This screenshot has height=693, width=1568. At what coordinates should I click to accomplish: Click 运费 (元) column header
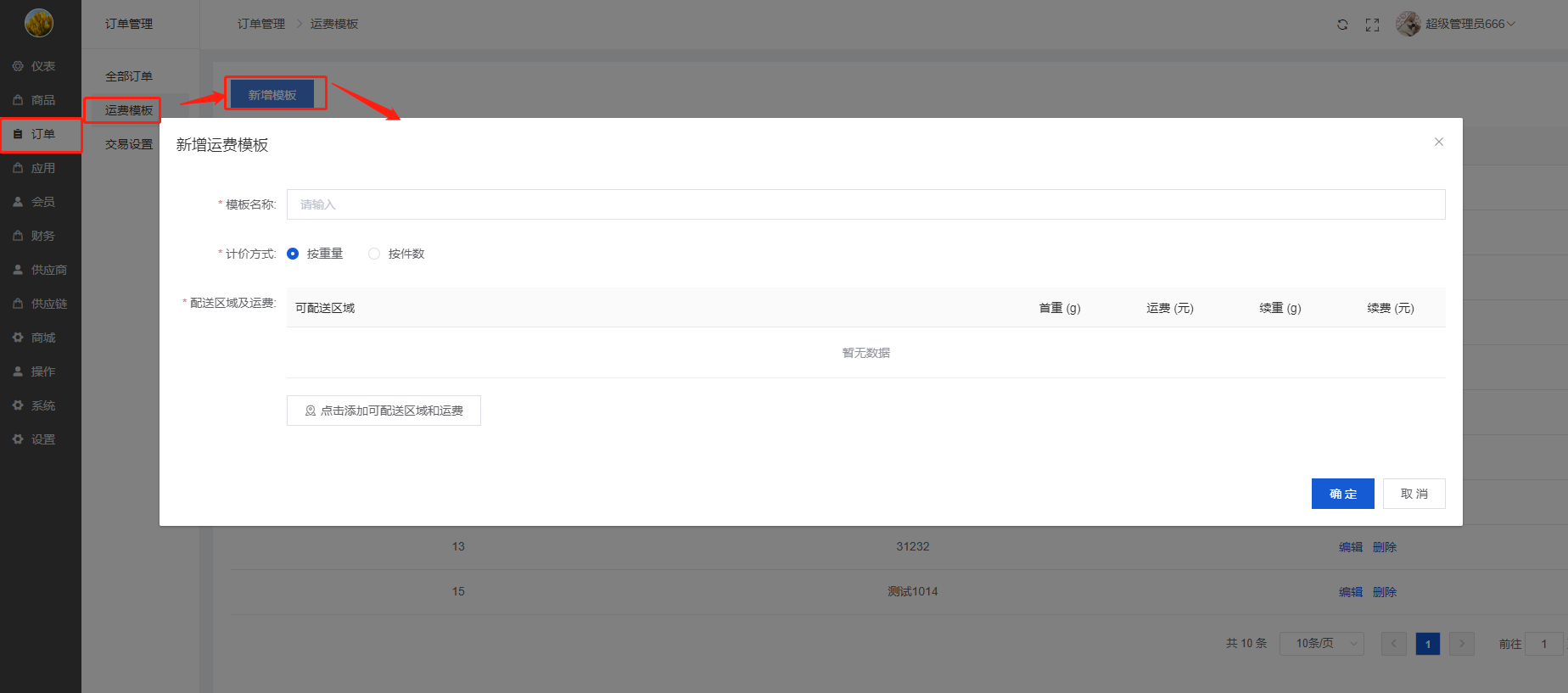tap(1170, 308)
